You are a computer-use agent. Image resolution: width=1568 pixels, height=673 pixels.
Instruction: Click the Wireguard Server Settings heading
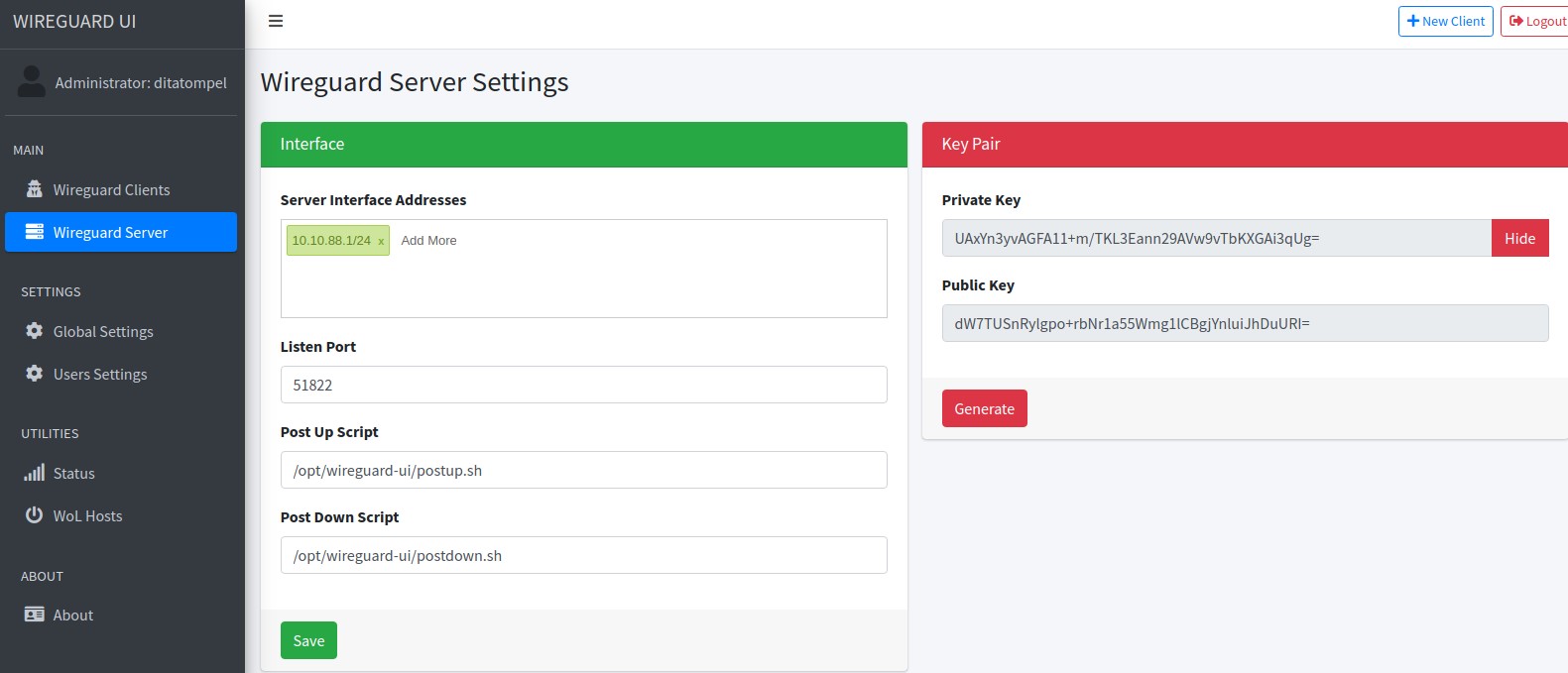415,82
